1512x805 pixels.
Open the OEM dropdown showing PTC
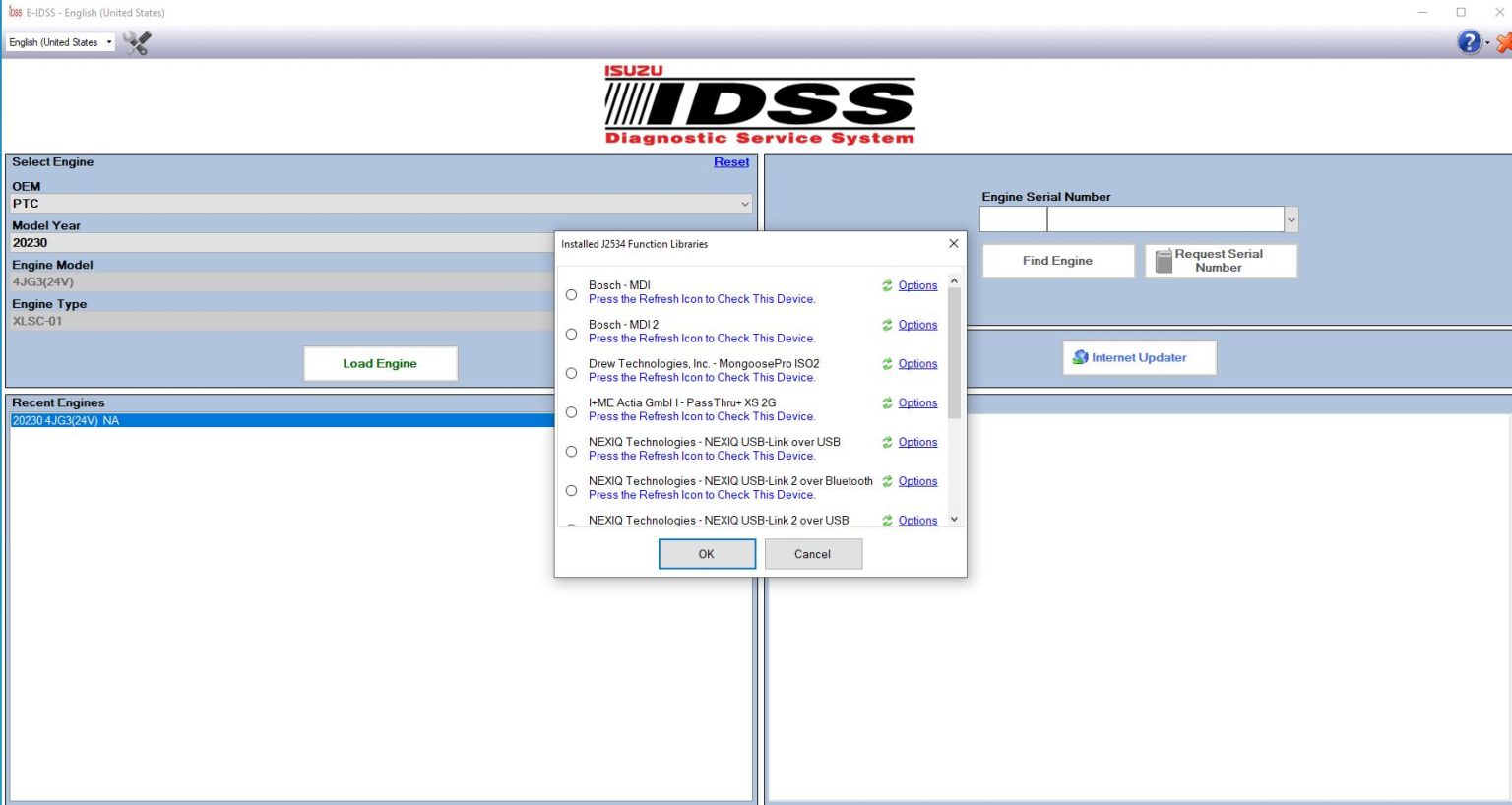click(x=745, y=203)
